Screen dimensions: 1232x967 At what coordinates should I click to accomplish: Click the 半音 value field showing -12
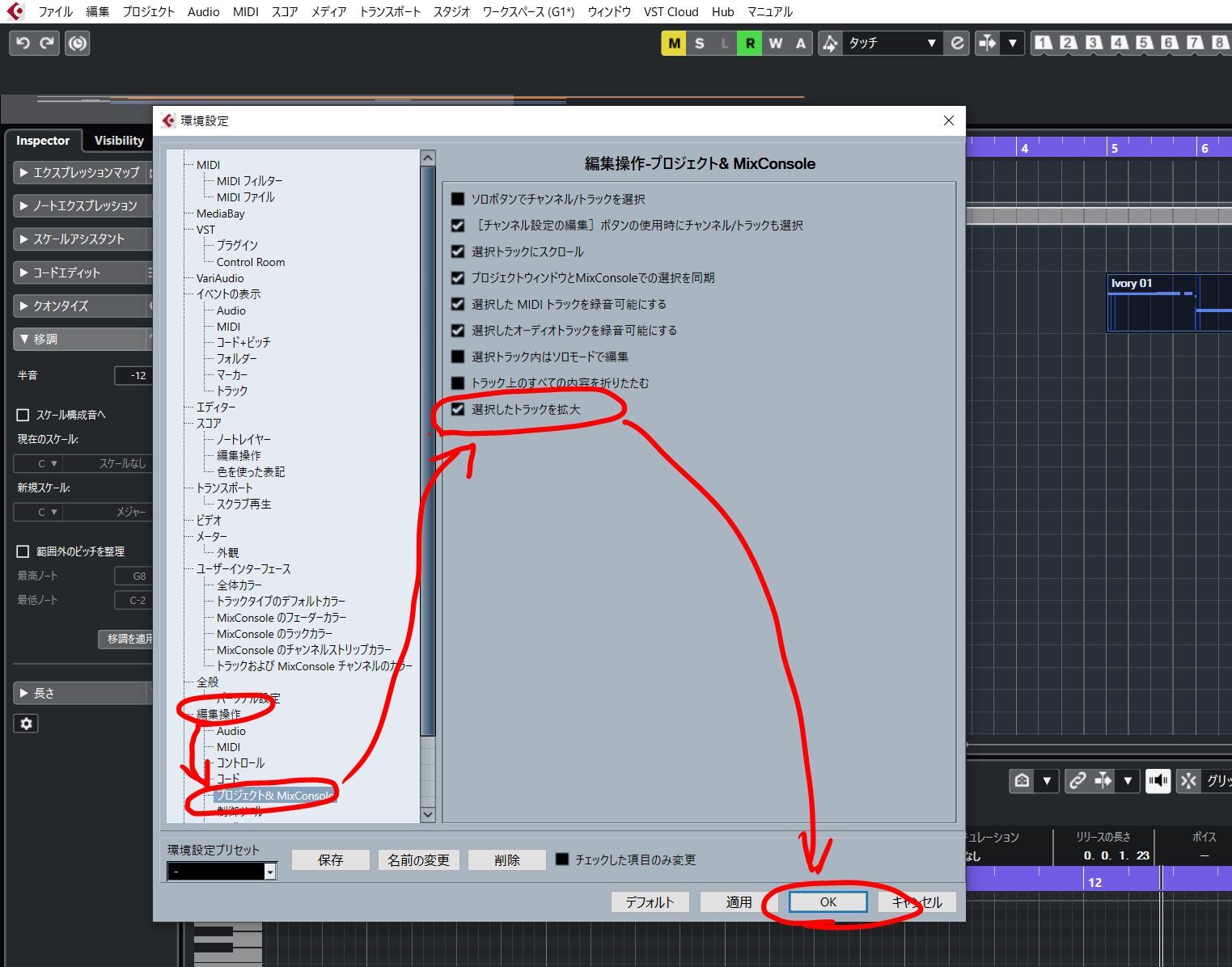[x=133, y=375]
